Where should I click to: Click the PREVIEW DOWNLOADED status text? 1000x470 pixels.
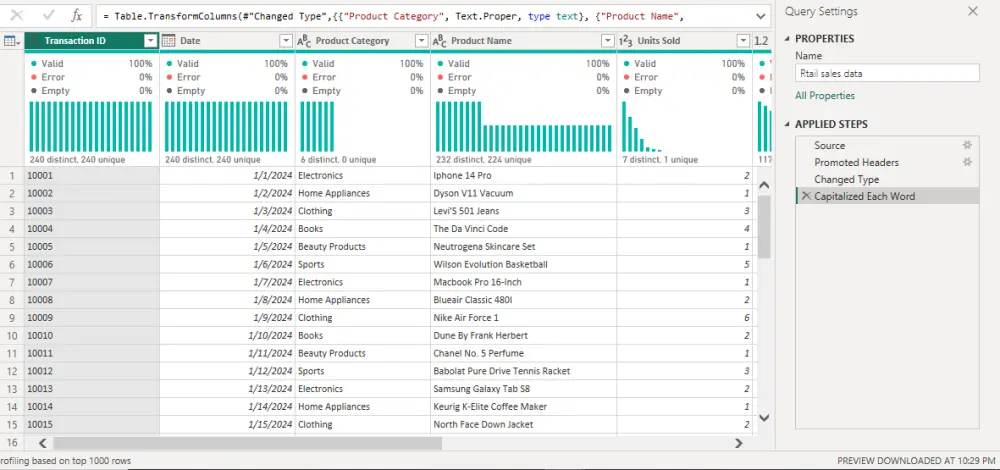(916, 460)
